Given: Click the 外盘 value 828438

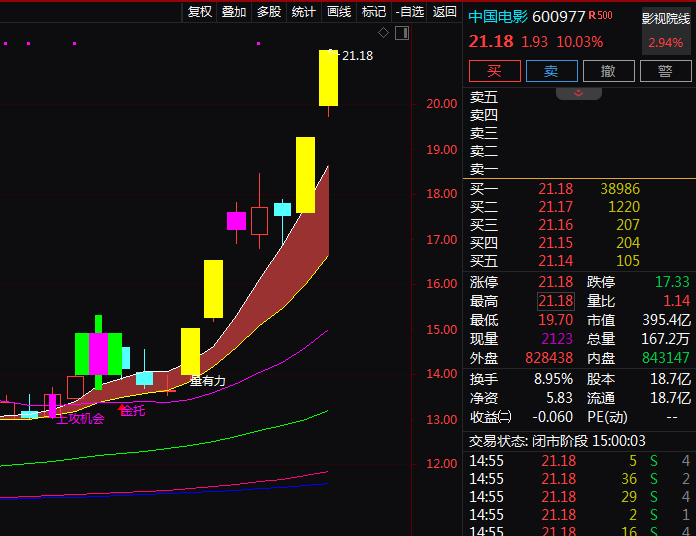Looking at the screenshot, I should pos(549,358).
